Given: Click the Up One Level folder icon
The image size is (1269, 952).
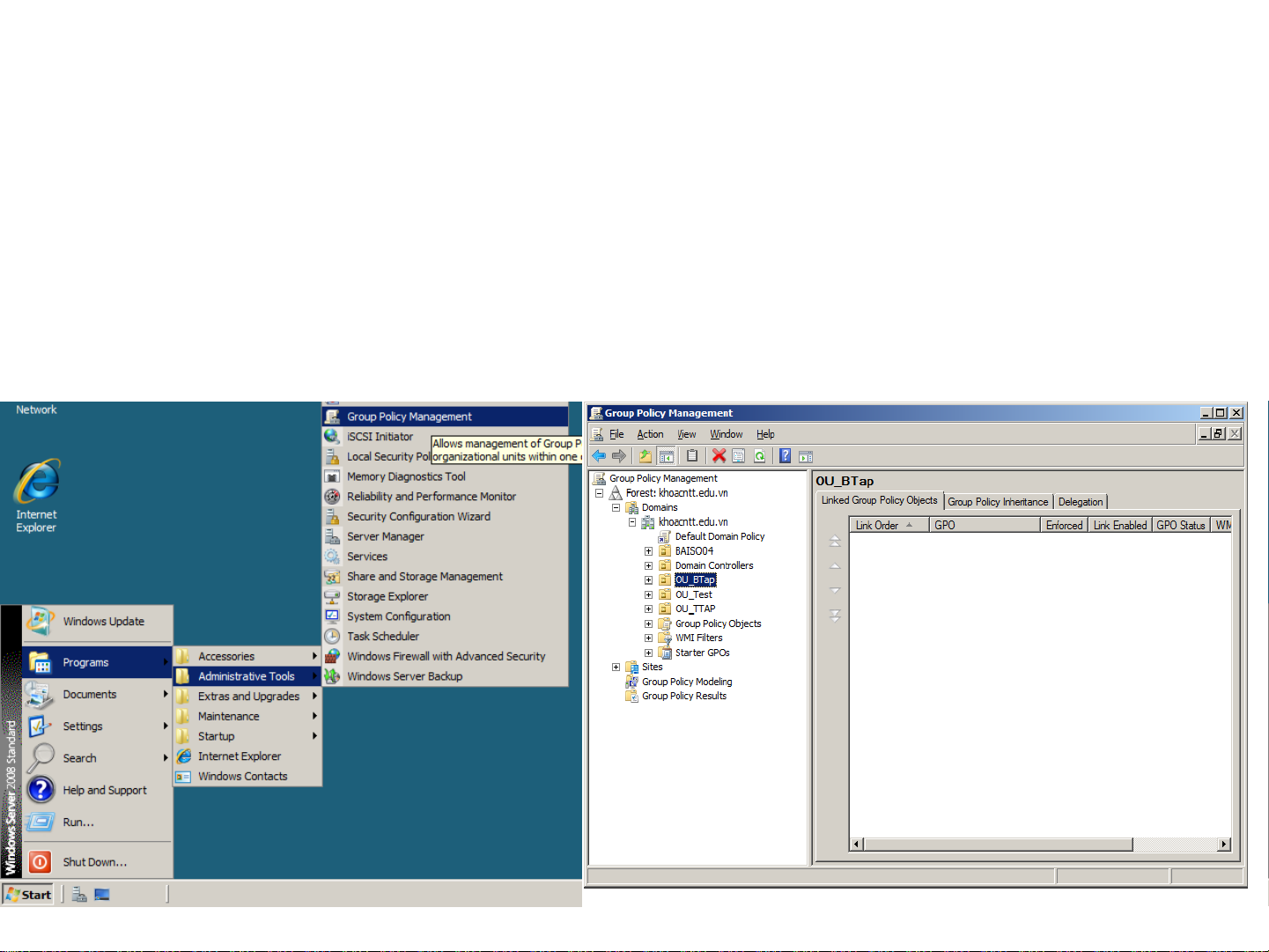Looking at the screenshot, I should [x=646, y=455].
